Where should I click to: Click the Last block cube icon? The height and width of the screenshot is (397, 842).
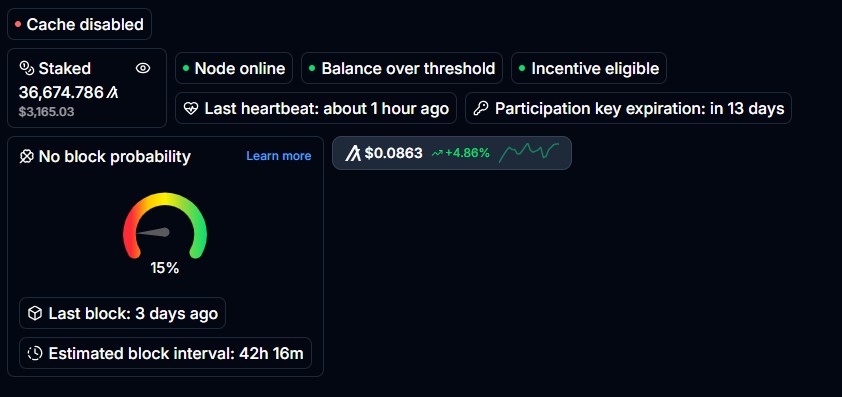pos(35,313)
